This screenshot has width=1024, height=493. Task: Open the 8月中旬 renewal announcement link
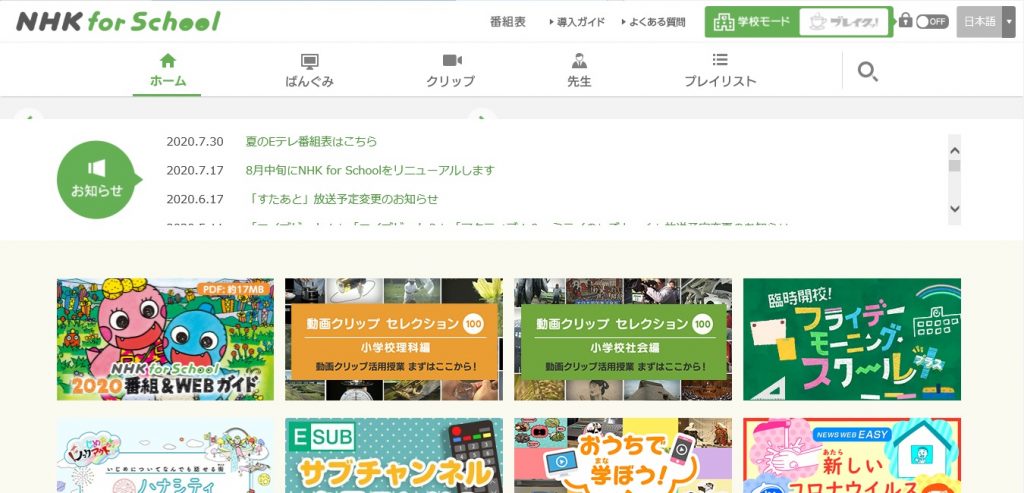370,170
